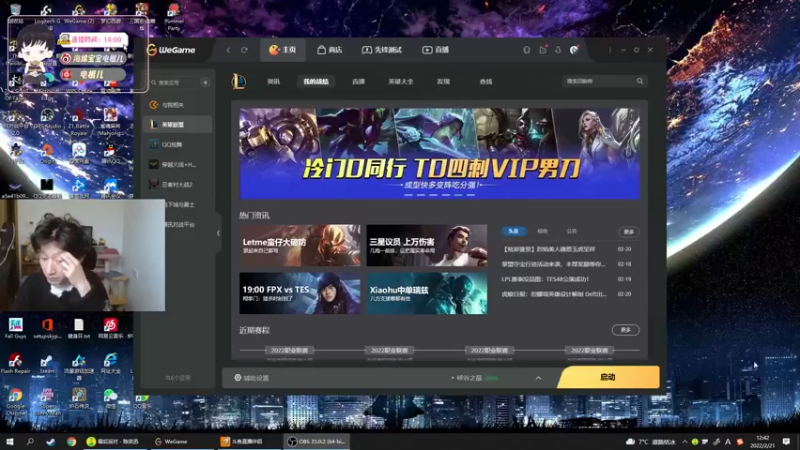The height and width of the screenshot is (450, 800).
Task: Open the 发现 sub-tab
Action: (x=443, y=82)
